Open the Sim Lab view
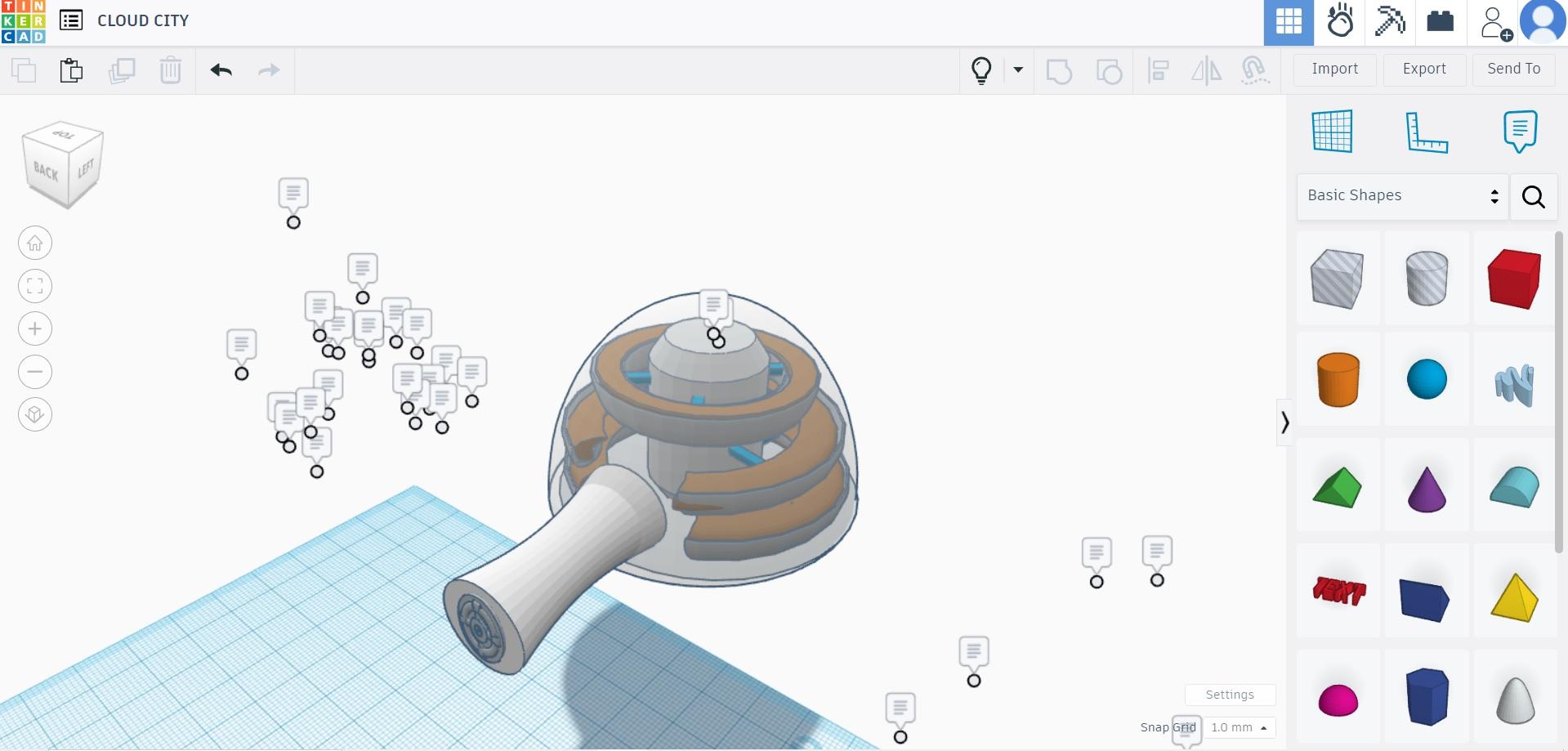Viewport: 1568px width, 751px height. (1340, 22)
